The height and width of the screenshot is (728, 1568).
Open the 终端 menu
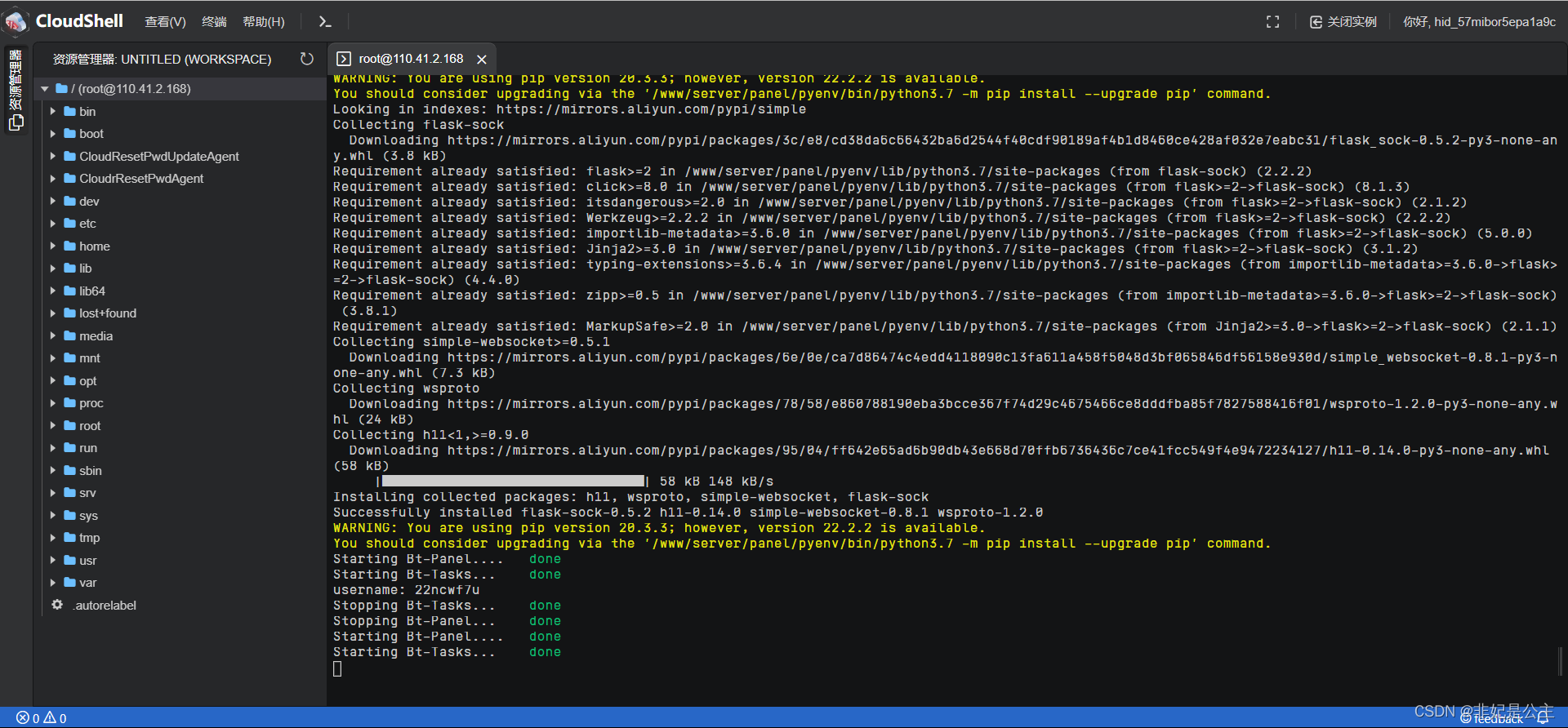point(214,22)
